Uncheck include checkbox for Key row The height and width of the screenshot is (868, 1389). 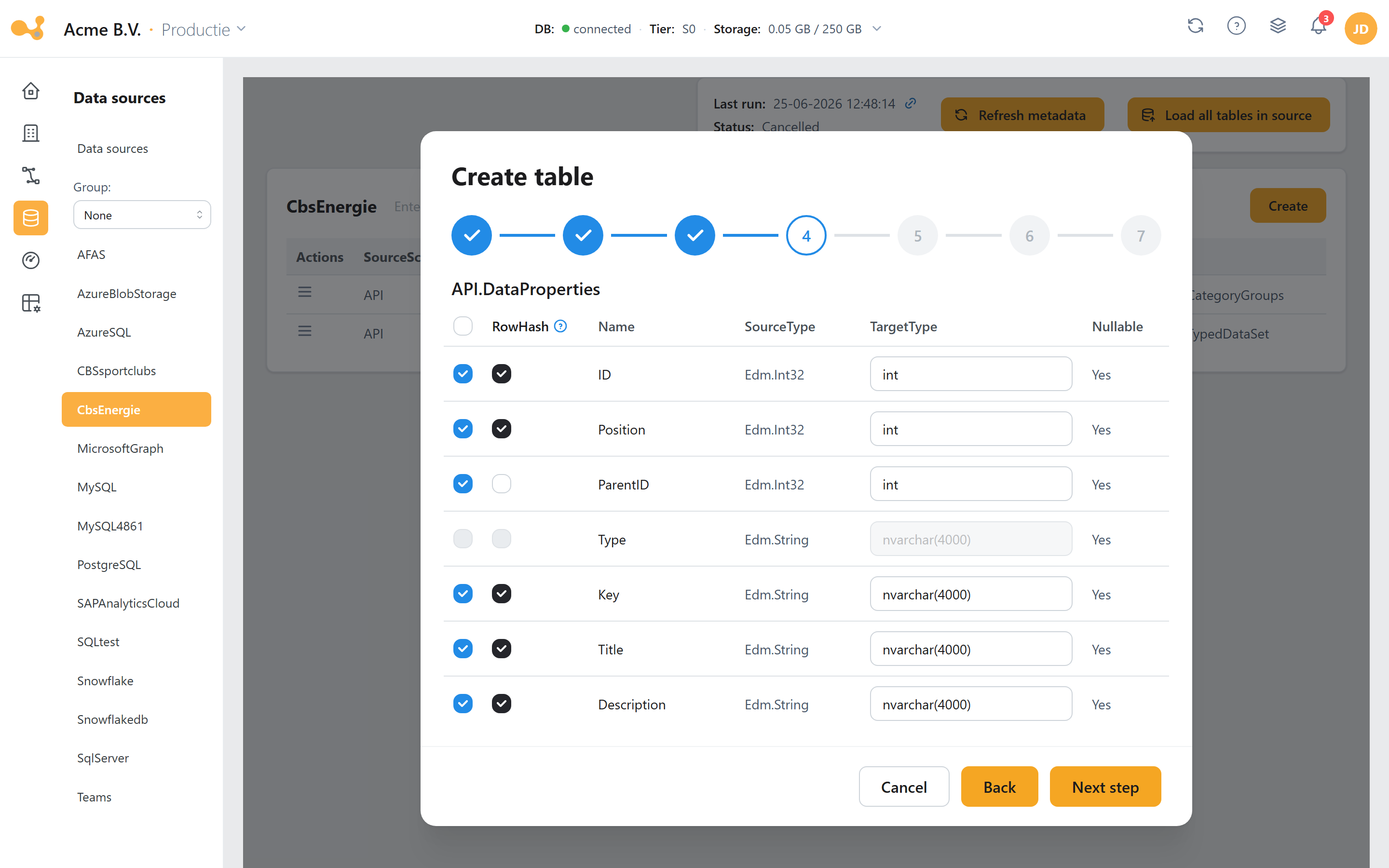pyautogui.click(x=463, y=594)
